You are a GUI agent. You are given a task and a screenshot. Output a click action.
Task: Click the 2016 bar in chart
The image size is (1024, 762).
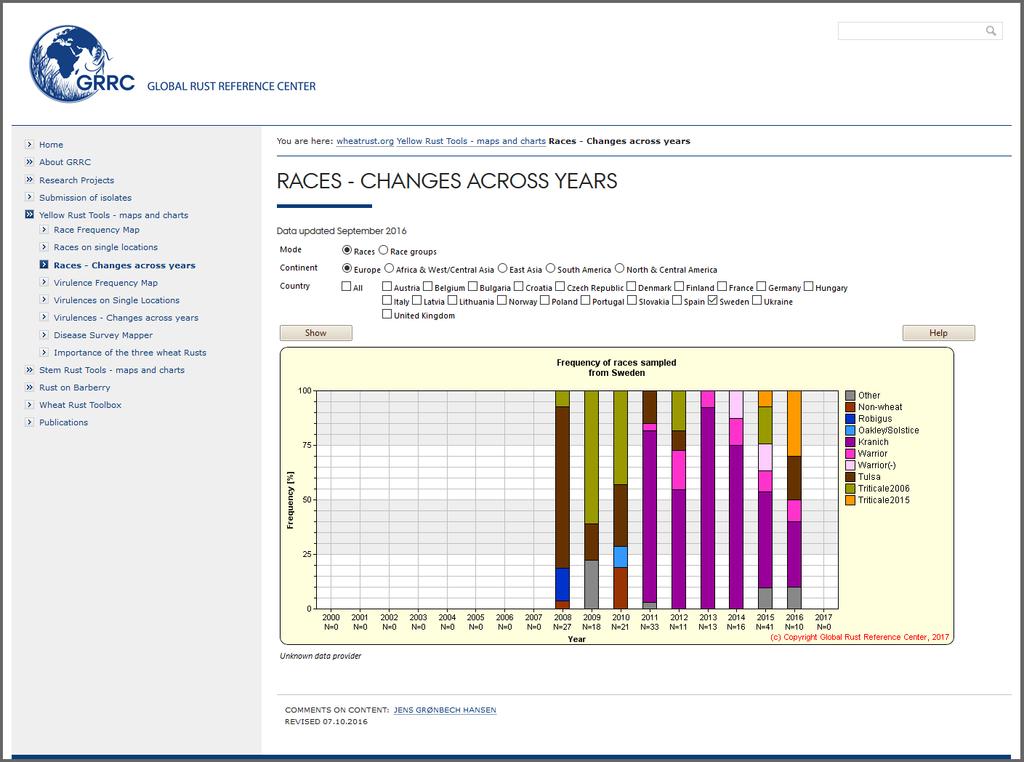(794, 500)
